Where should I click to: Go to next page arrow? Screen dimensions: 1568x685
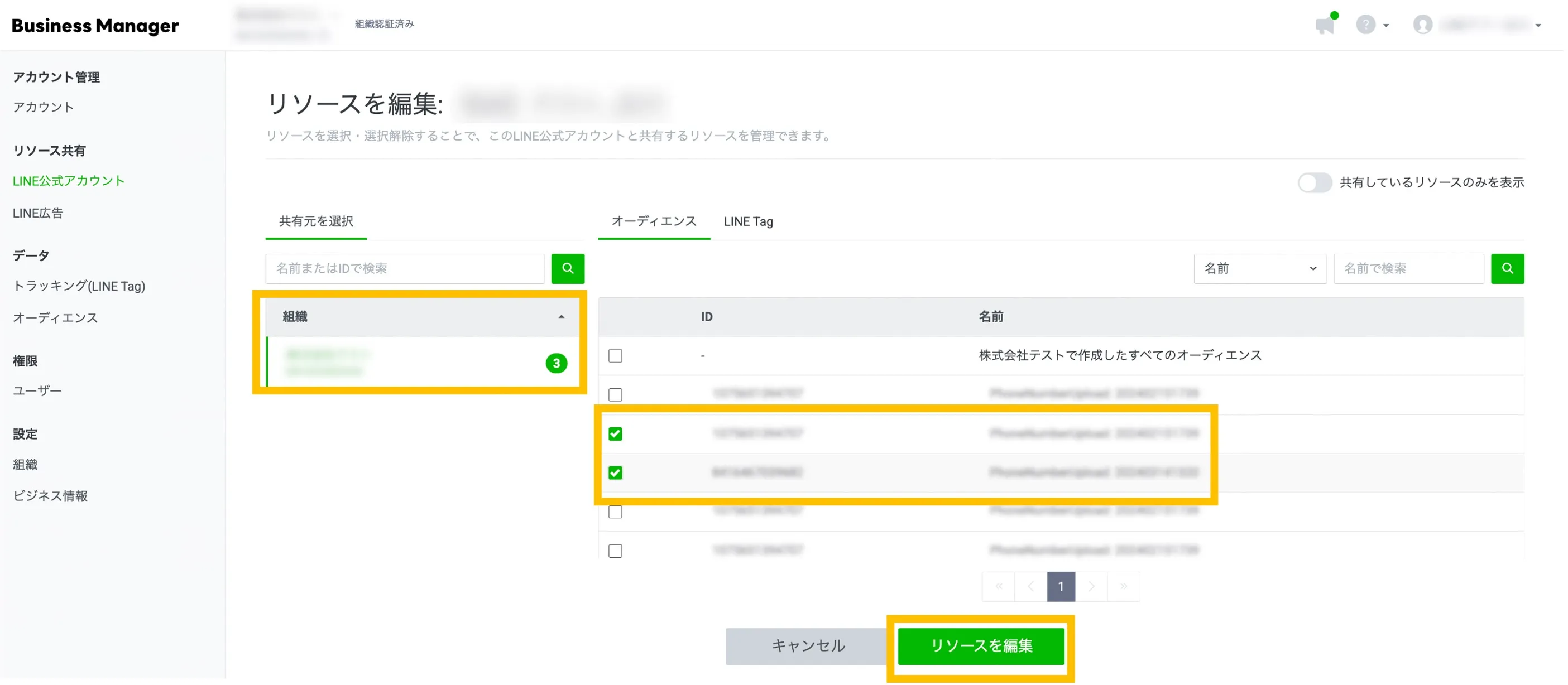pos(1091,586)
